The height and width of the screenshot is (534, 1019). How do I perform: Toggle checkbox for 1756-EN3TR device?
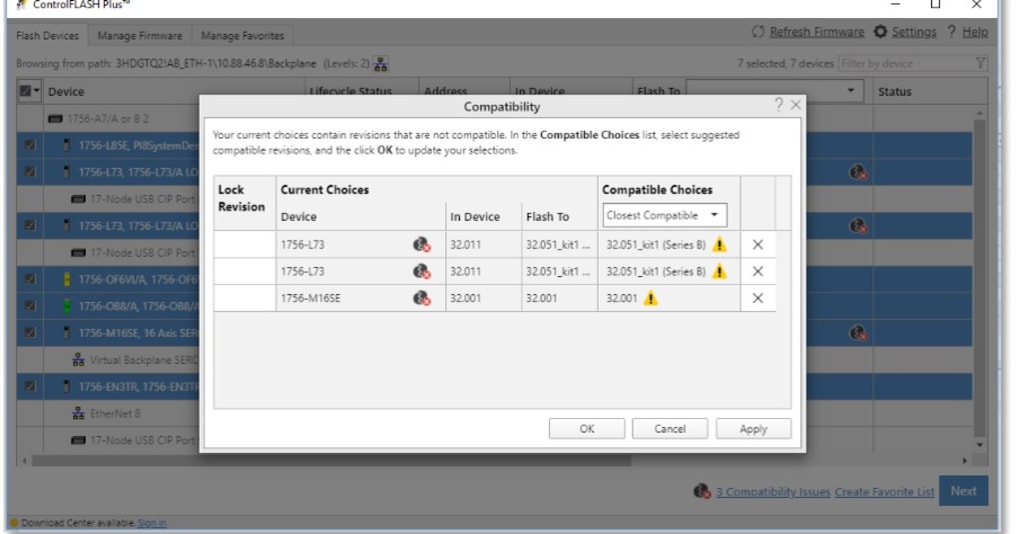click(30, 387)
